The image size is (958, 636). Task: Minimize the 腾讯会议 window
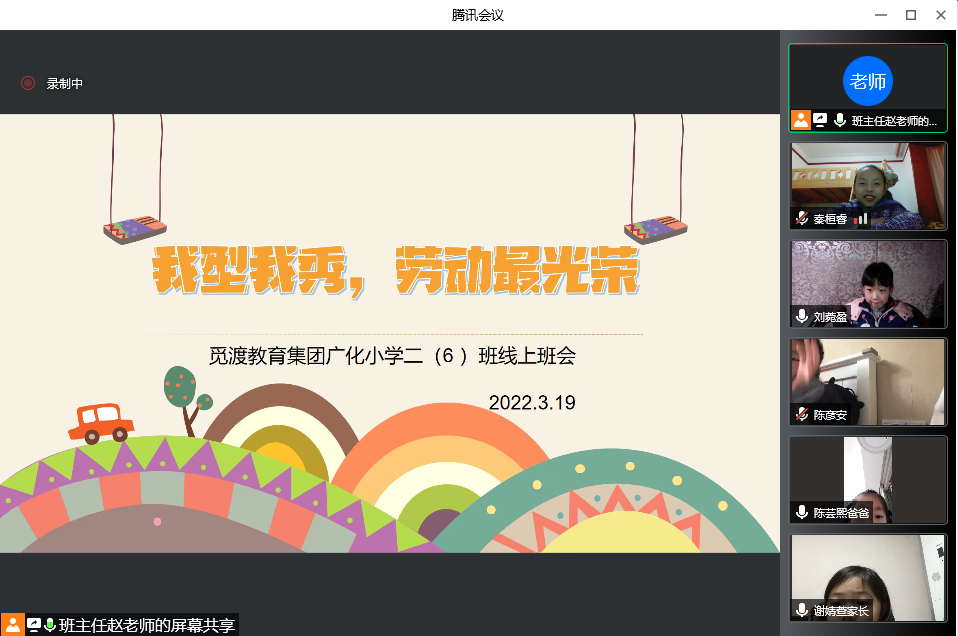pos(880,15)
